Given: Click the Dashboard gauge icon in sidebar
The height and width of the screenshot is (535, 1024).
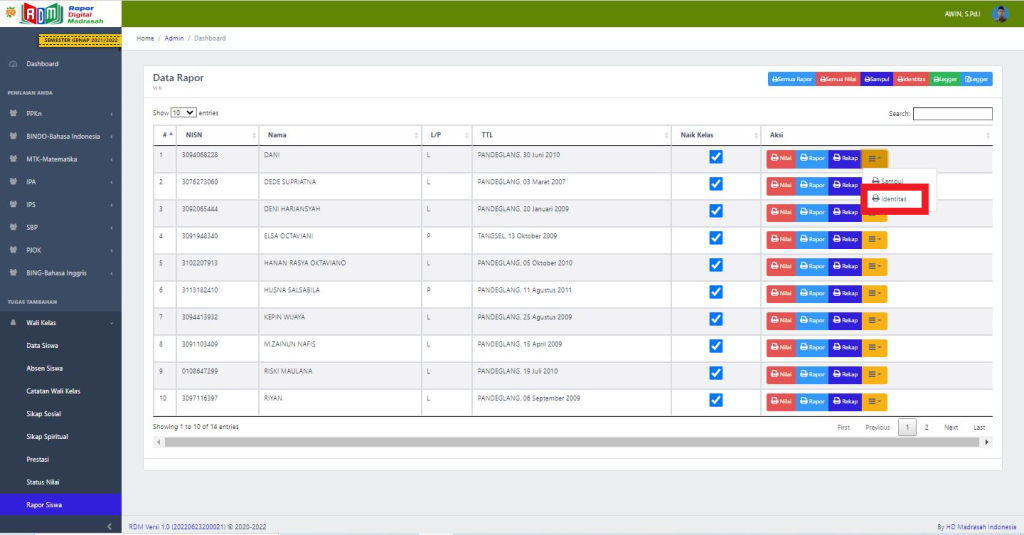Looking at the screenshot, I should 13,64.
